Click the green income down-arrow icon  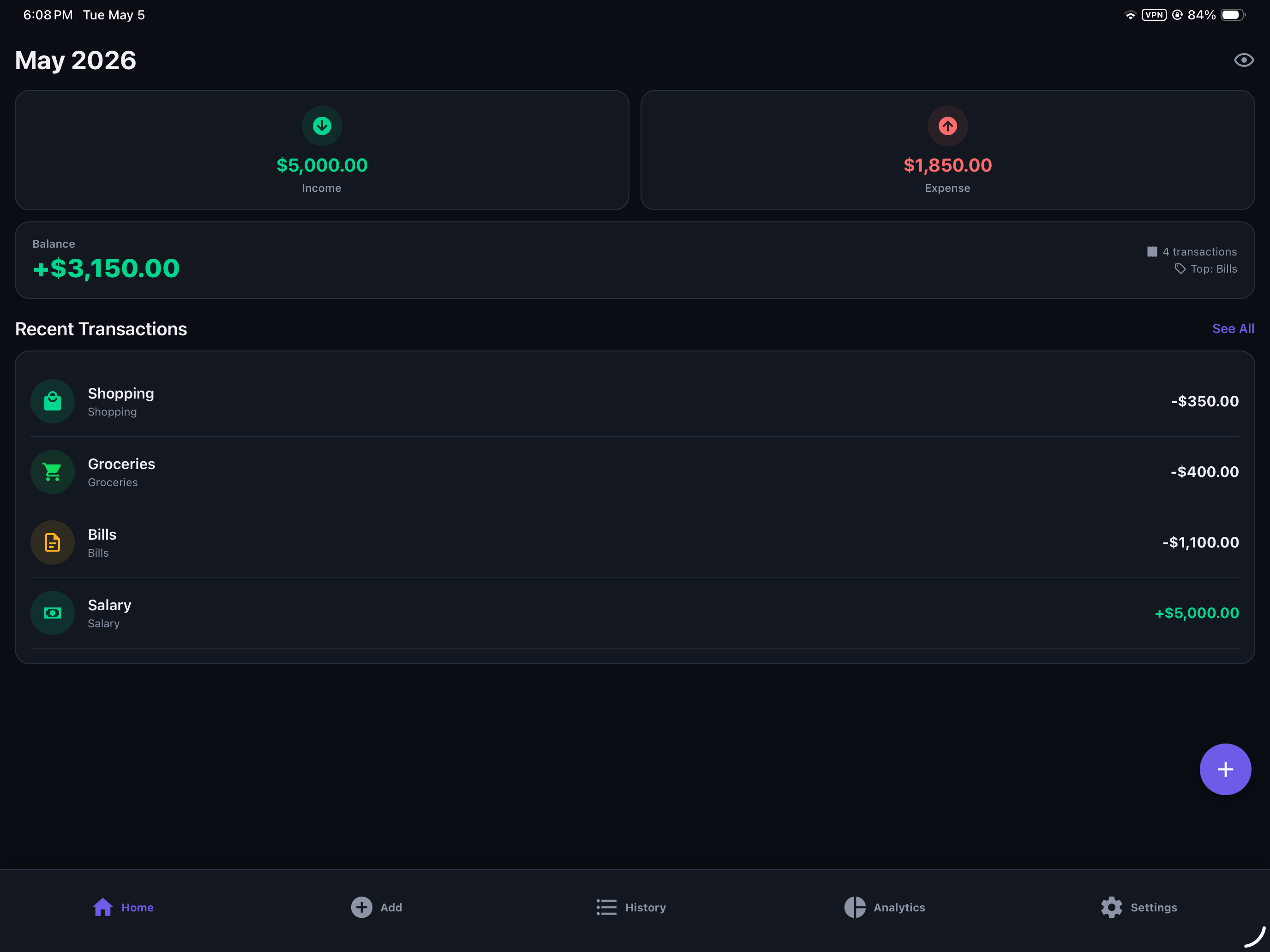tap(322, 125)
